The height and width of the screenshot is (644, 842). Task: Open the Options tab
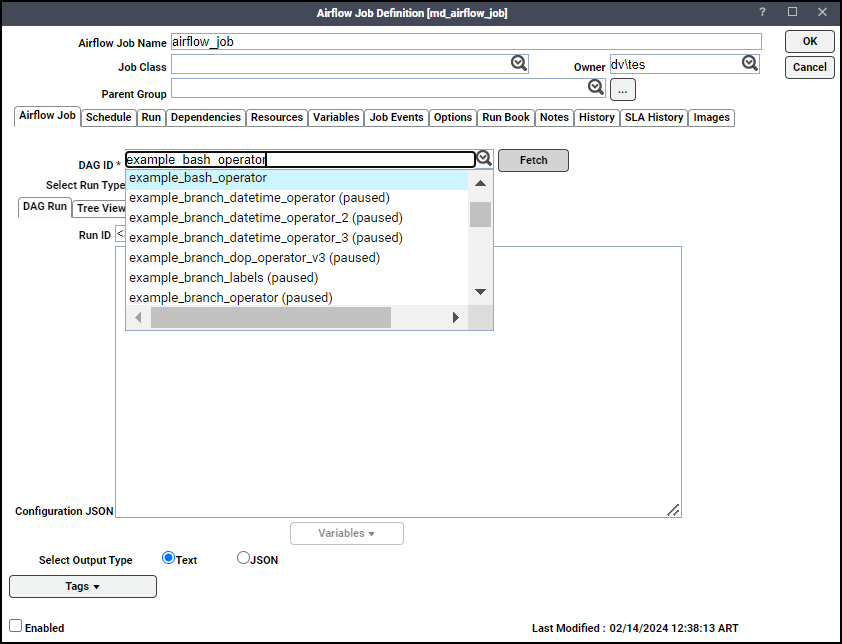pyautogui.click(x=453, y=117)
